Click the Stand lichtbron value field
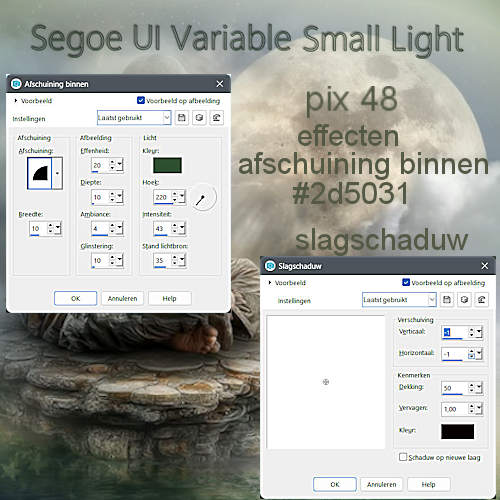500x500 pixels. tap(162, 260)
